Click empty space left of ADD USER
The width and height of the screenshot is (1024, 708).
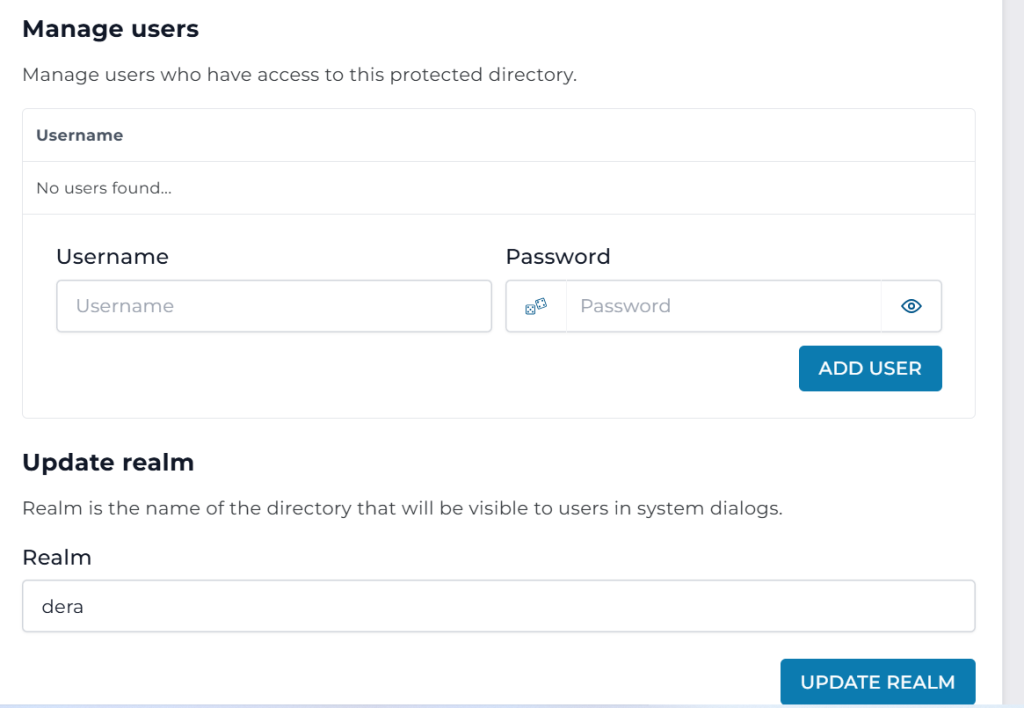coord(420,369)
